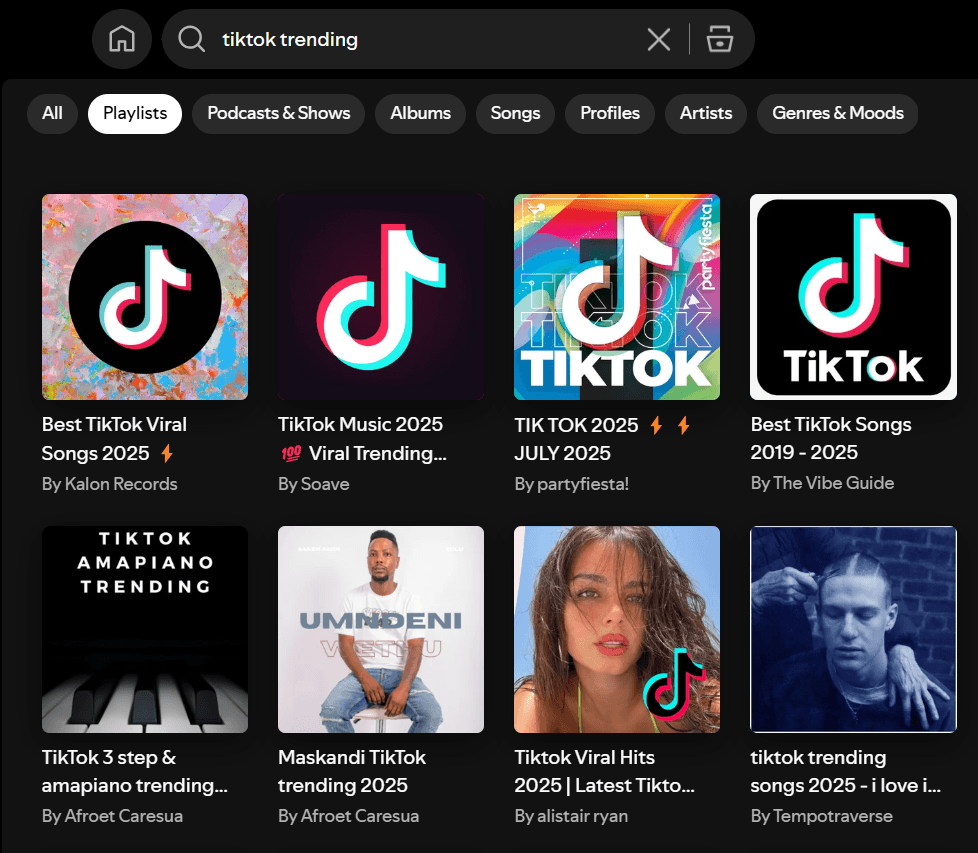Click the magnifying glass search icon
Image resolution: width=978 pixels, height=853 pixels.
pyautogui.click(x=190, y=39)
